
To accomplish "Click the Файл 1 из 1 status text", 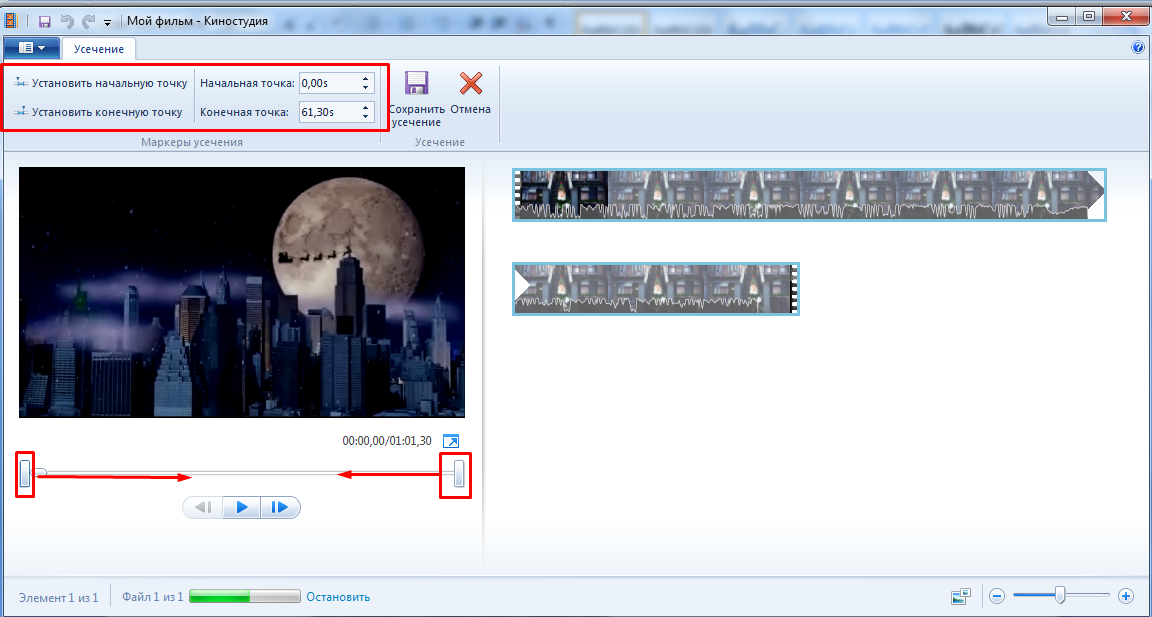I will pos(153,597).
